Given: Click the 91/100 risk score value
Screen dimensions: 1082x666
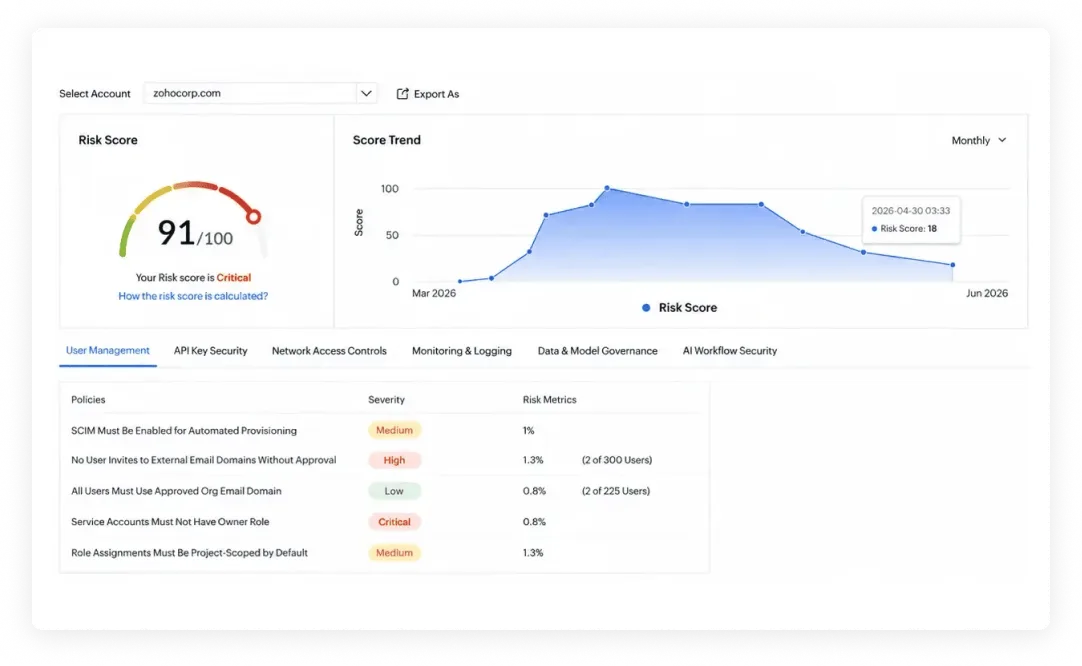Looking at the screenshot, I should (x=195, y=233).
